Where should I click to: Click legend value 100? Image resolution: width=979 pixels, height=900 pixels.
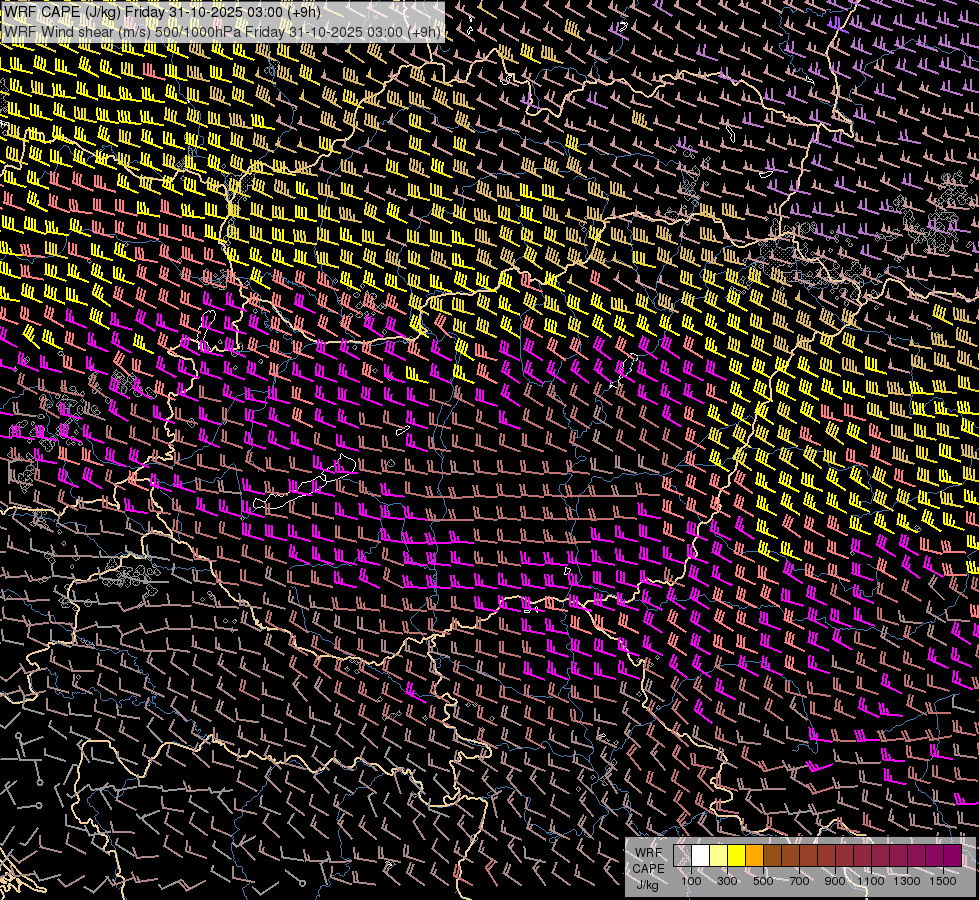pyautogui.click(x=691, y=881)
